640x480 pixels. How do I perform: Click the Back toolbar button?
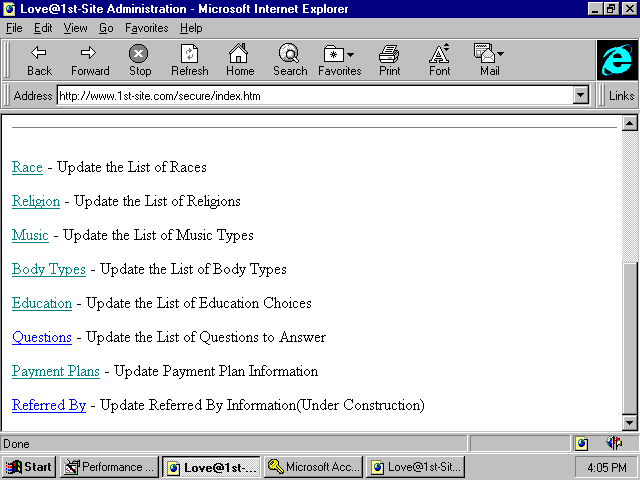[x=39, y=60]
